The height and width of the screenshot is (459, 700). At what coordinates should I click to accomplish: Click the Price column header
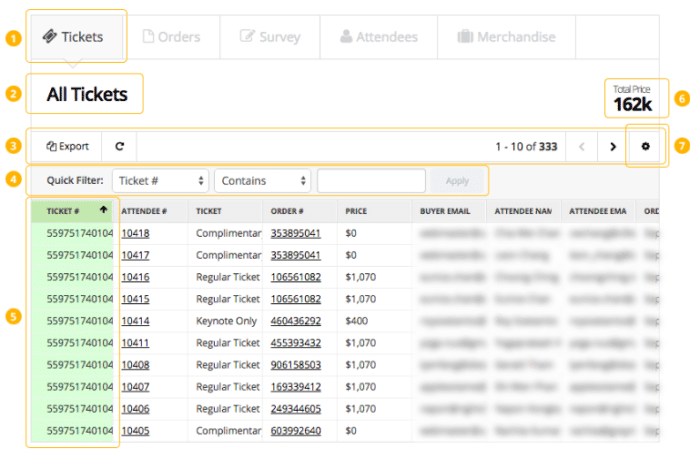point(356,211)
